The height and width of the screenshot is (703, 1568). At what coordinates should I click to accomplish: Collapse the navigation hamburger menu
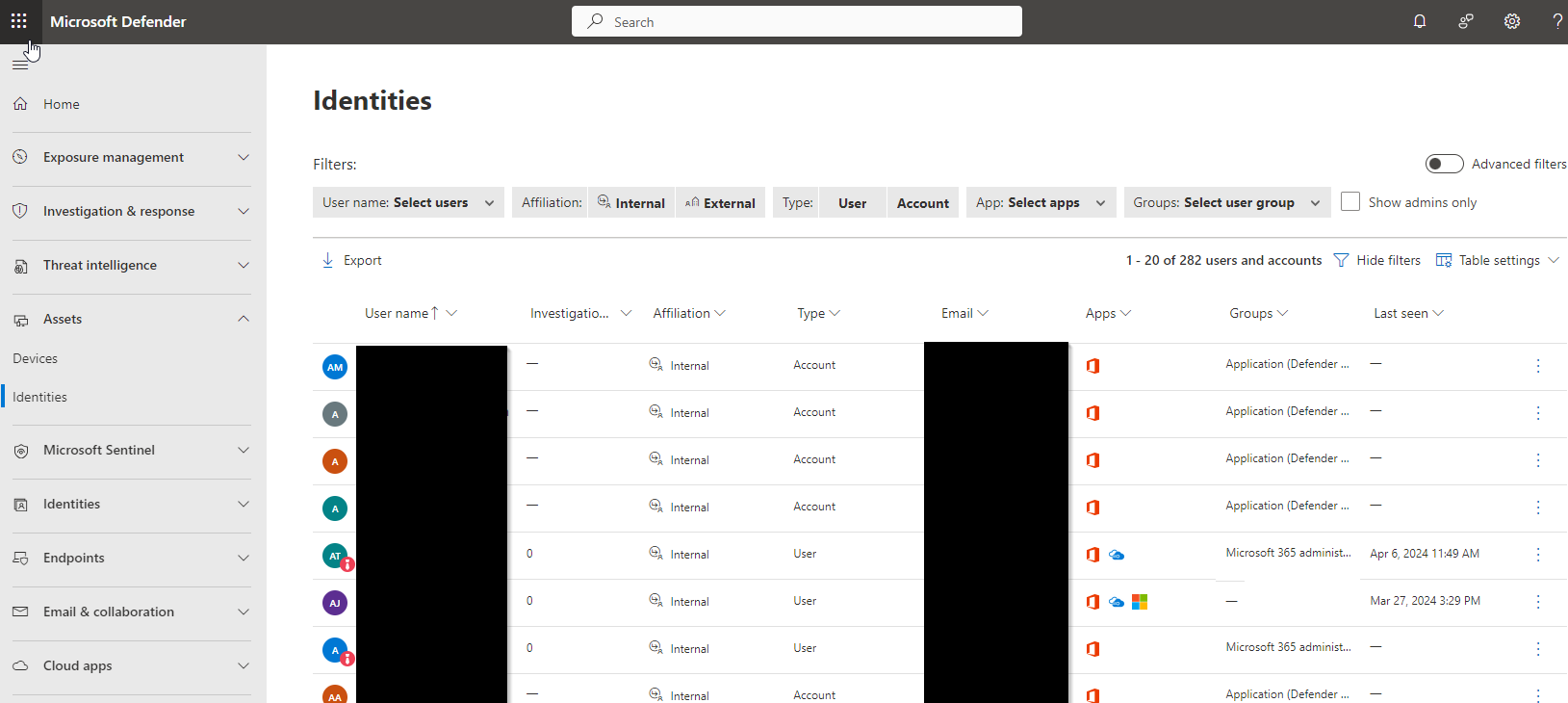pyautogui.click(x=20, y=65)
